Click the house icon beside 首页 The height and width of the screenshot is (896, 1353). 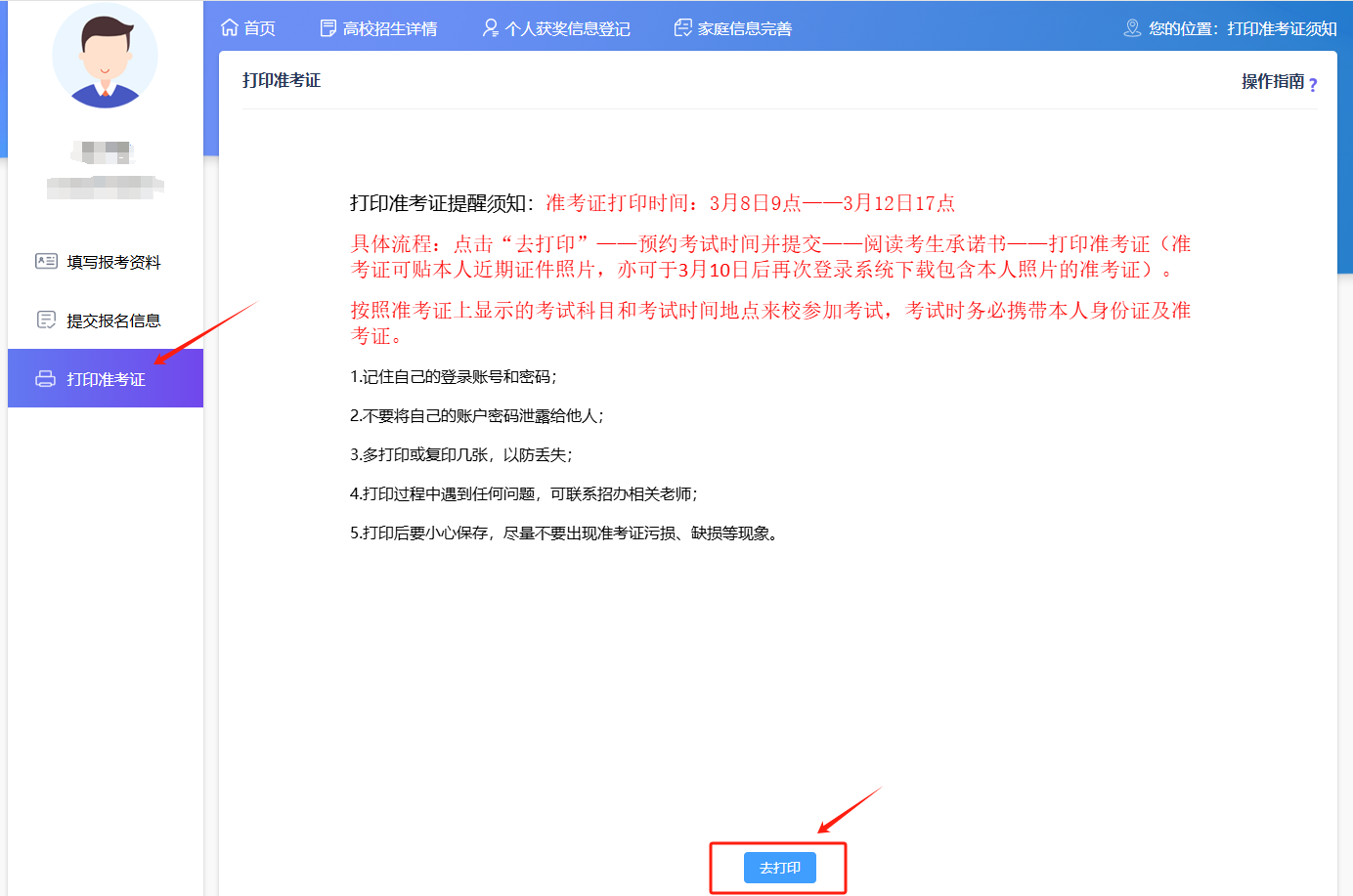pyautogui.click(x=230, y=27)
